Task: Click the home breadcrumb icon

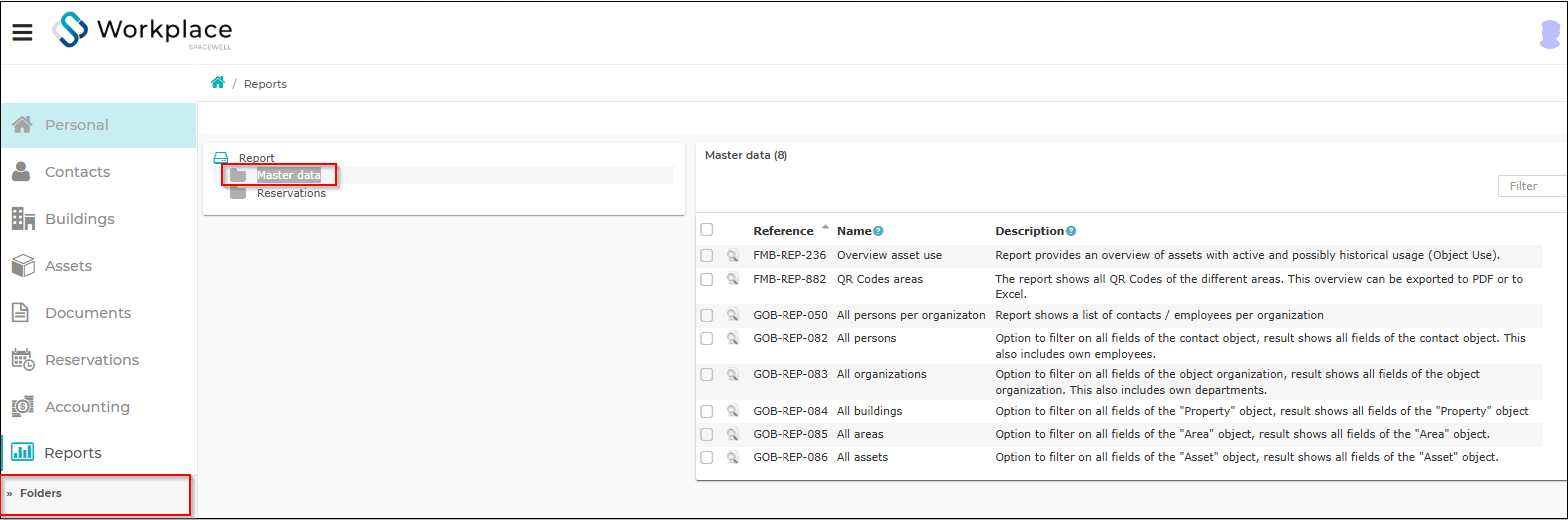Action: (x=218, y=83)
